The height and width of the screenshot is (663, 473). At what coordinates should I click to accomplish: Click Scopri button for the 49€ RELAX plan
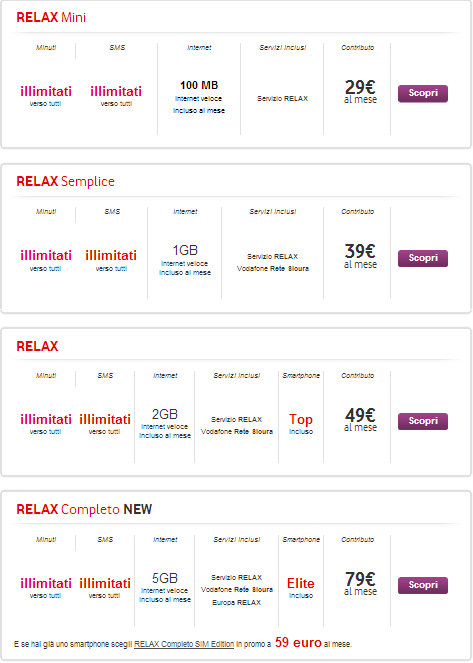[423, 421]
